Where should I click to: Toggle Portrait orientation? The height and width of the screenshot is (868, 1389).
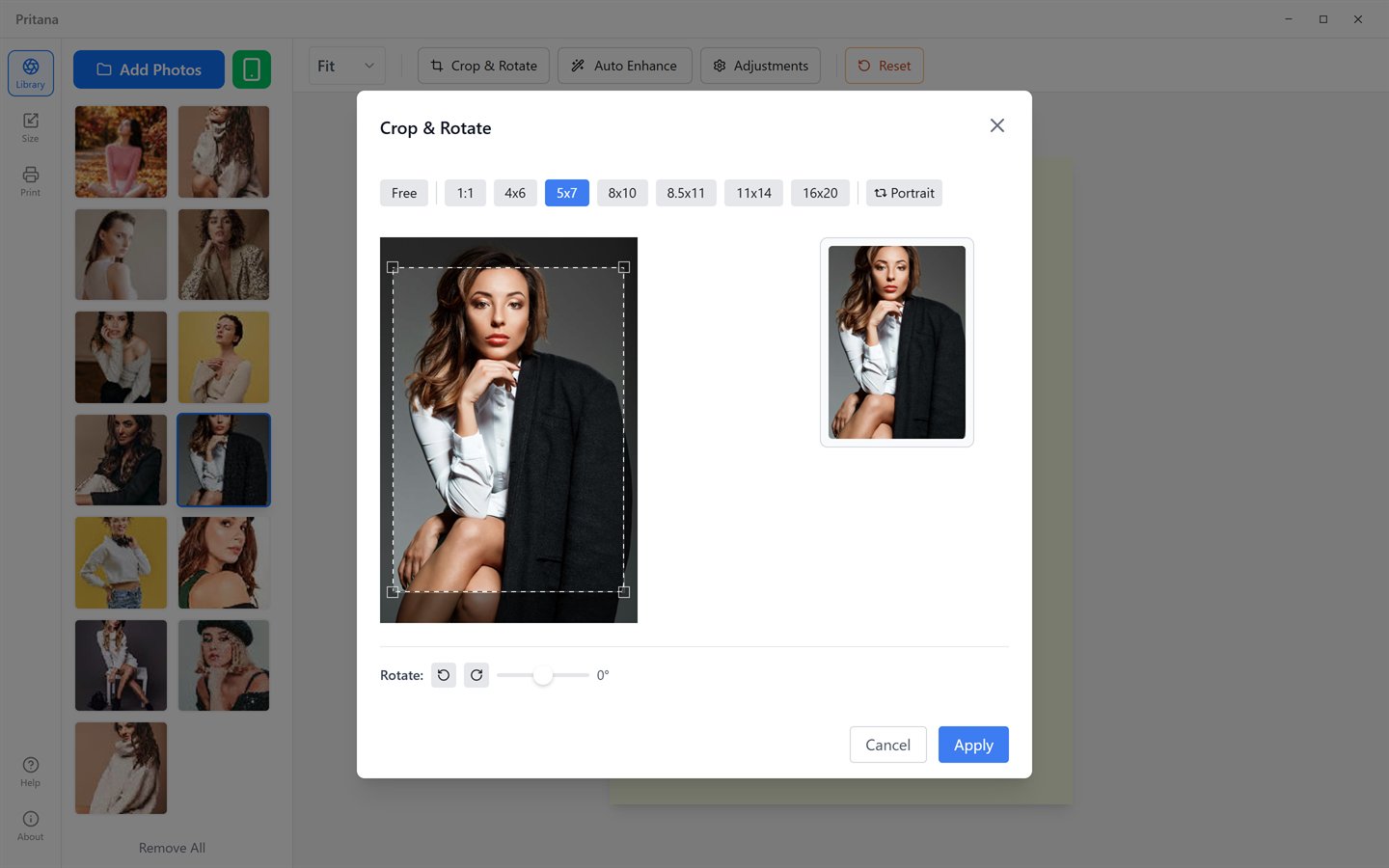point(904,193)
